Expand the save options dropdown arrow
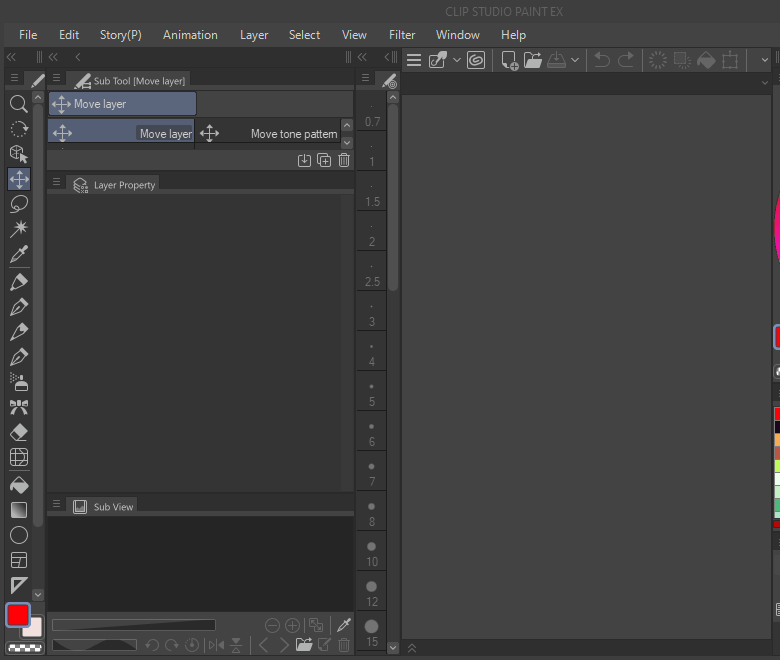 point(575,60)
